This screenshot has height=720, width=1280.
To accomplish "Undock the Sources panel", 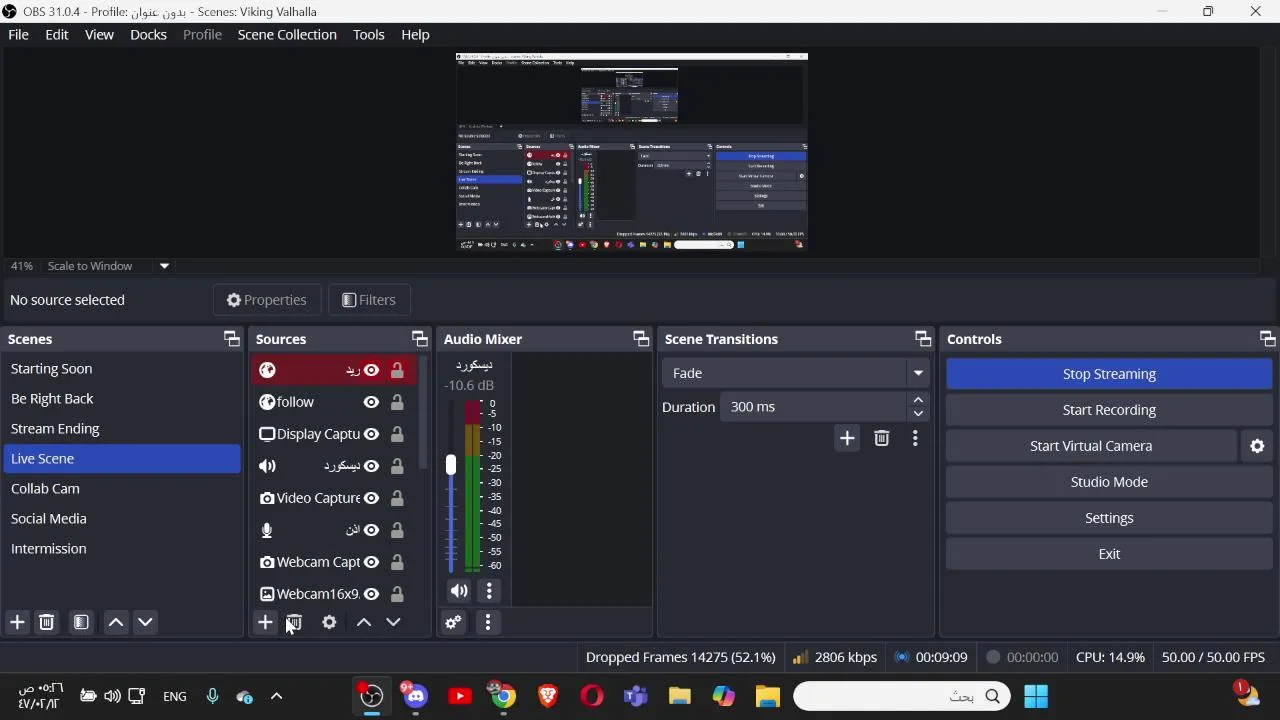I will (x=419, y=339).
